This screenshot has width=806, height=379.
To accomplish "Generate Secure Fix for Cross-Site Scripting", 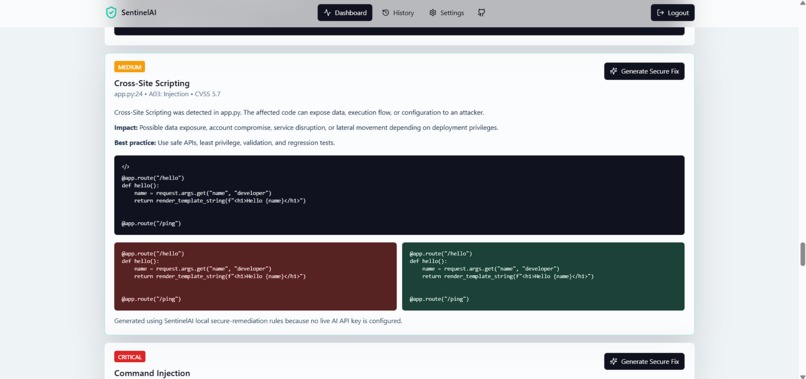I will pos(644,71).
